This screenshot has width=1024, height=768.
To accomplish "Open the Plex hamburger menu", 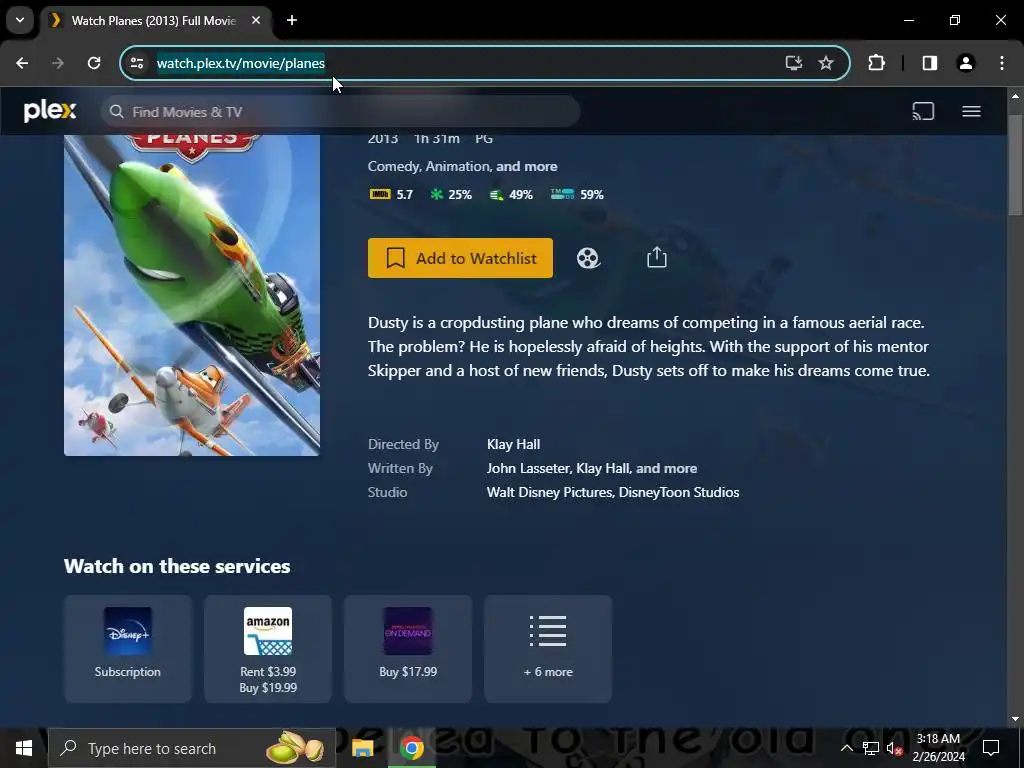I will (971, 111).
